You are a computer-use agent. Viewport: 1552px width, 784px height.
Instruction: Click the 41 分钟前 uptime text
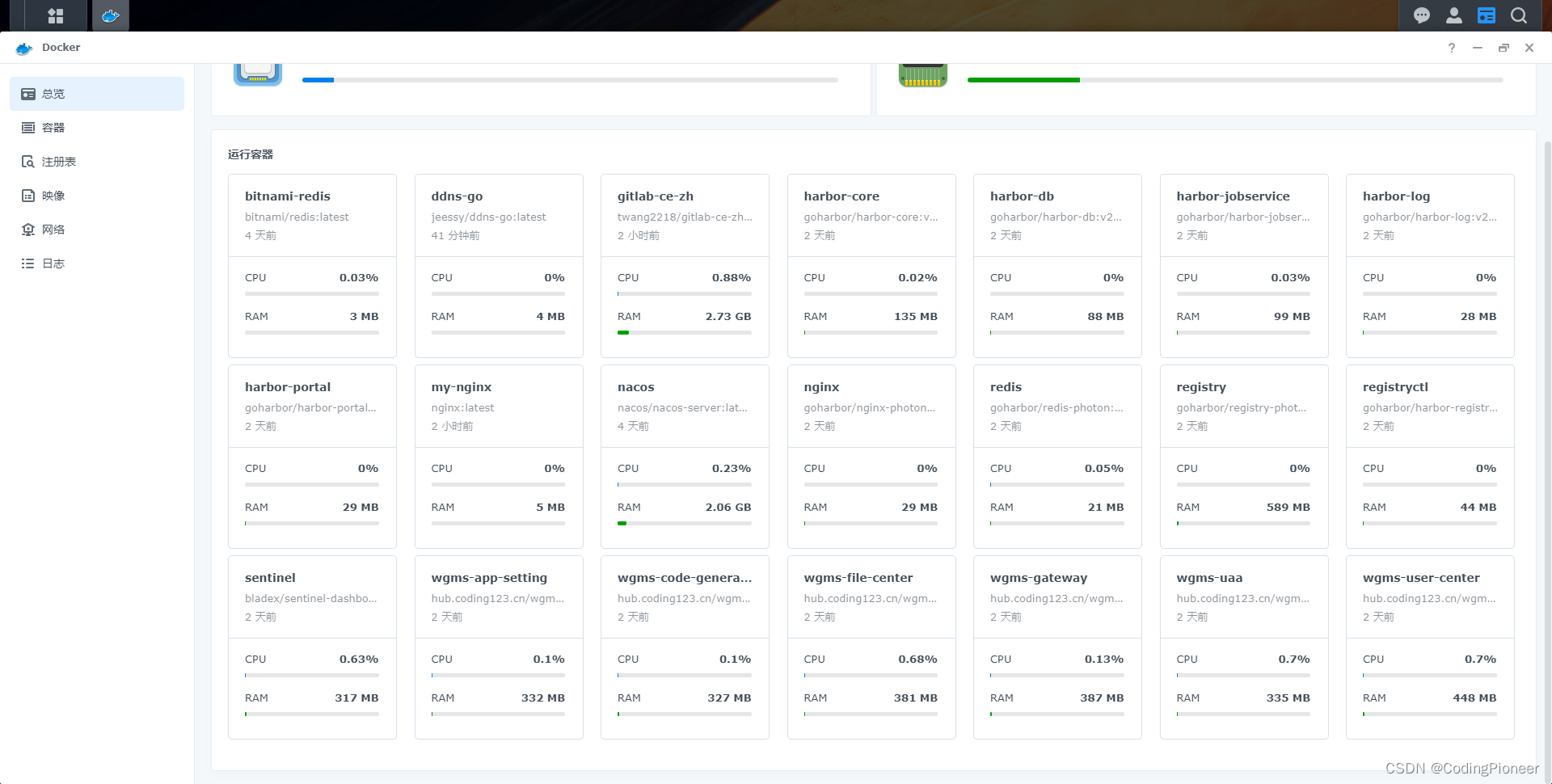coord(455,235)
